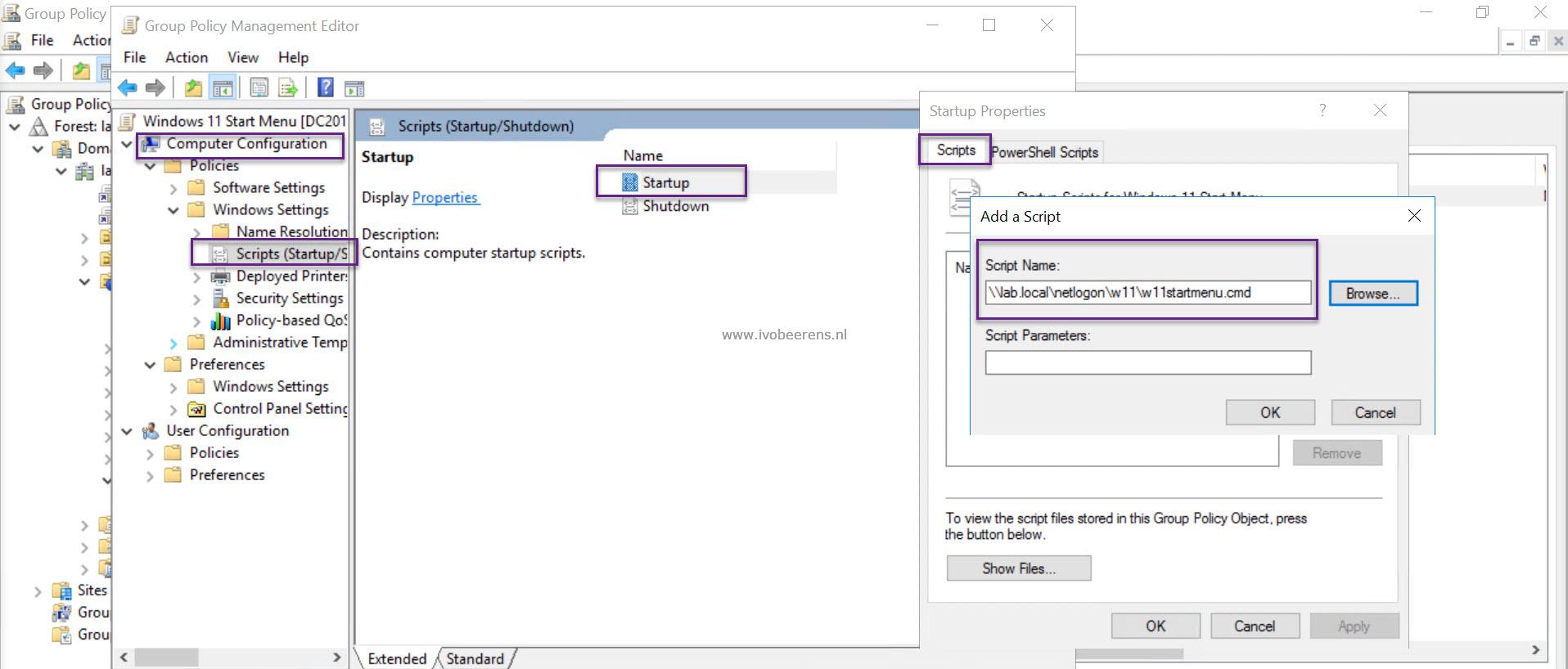Select the Startup script icon in the list
The image size is (1568, 669).
(x=629, y=182)
